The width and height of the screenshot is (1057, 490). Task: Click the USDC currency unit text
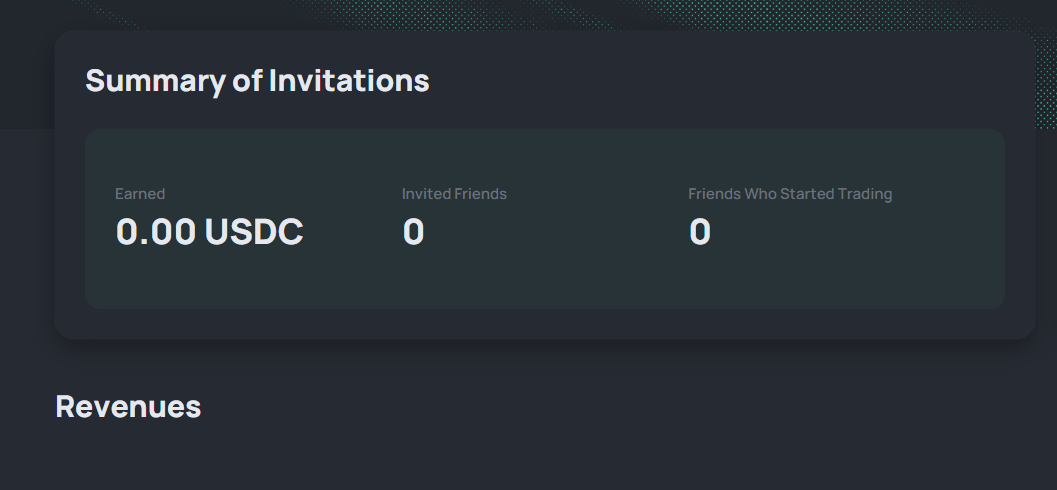point(254,232)
